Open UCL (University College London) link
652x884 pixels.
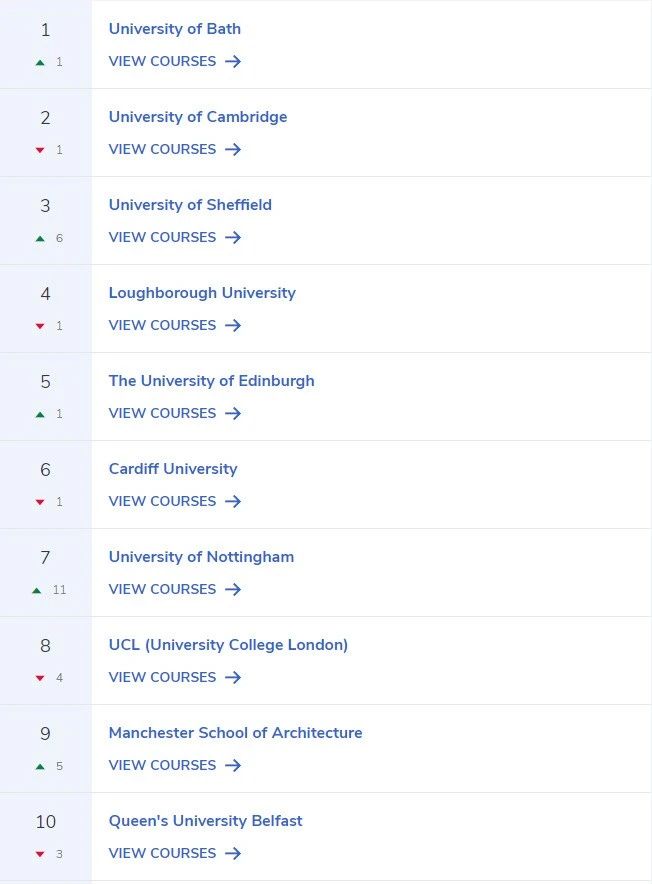228,645
